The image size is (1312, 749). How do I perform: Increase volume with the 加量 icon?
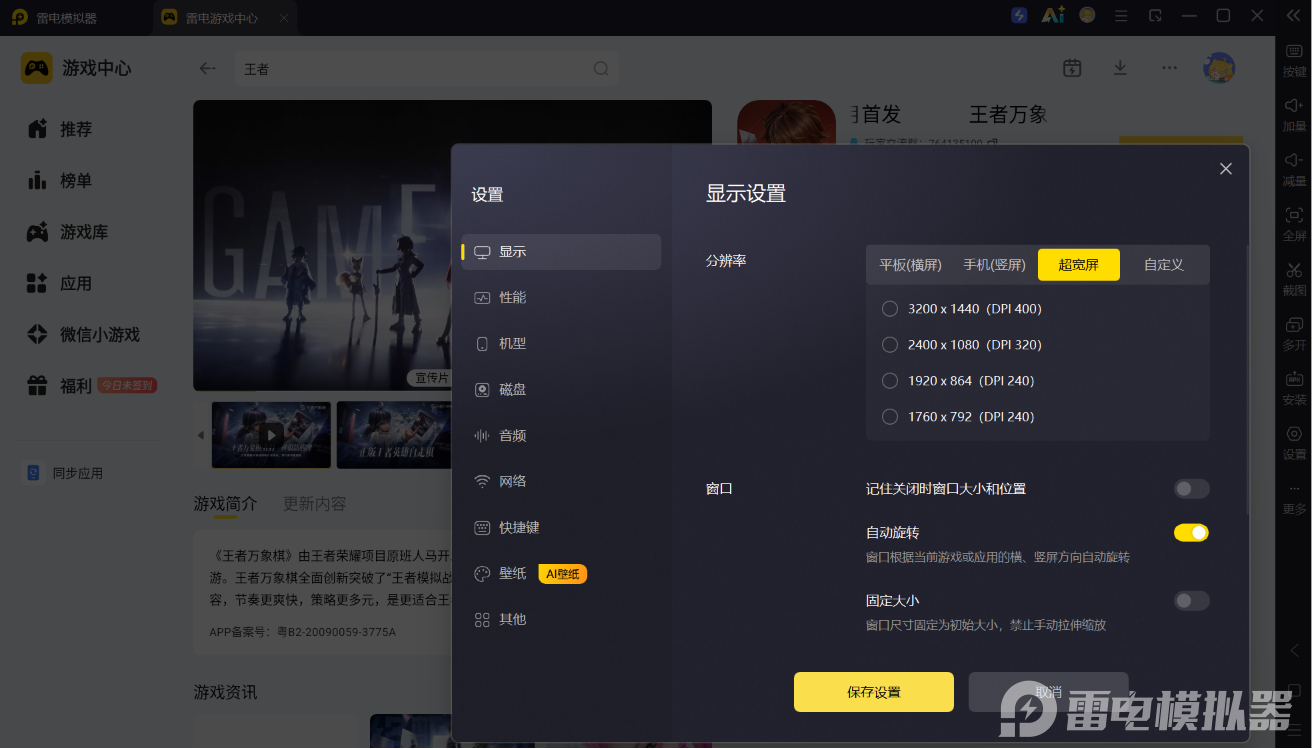coord(1294,115)
